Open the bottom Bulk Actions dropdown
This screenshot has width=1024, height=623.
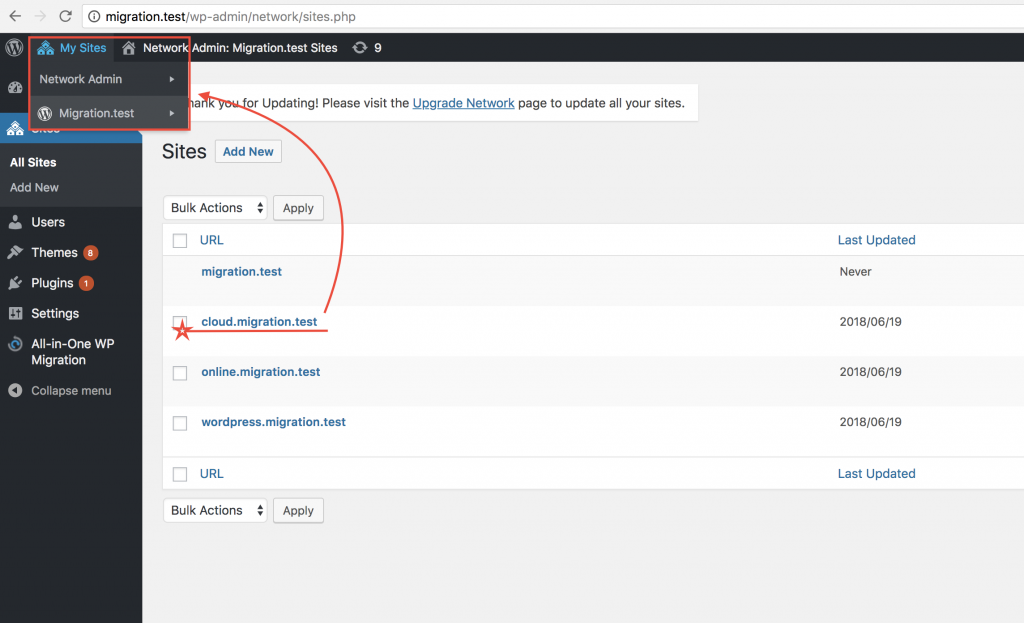(215, 510)
